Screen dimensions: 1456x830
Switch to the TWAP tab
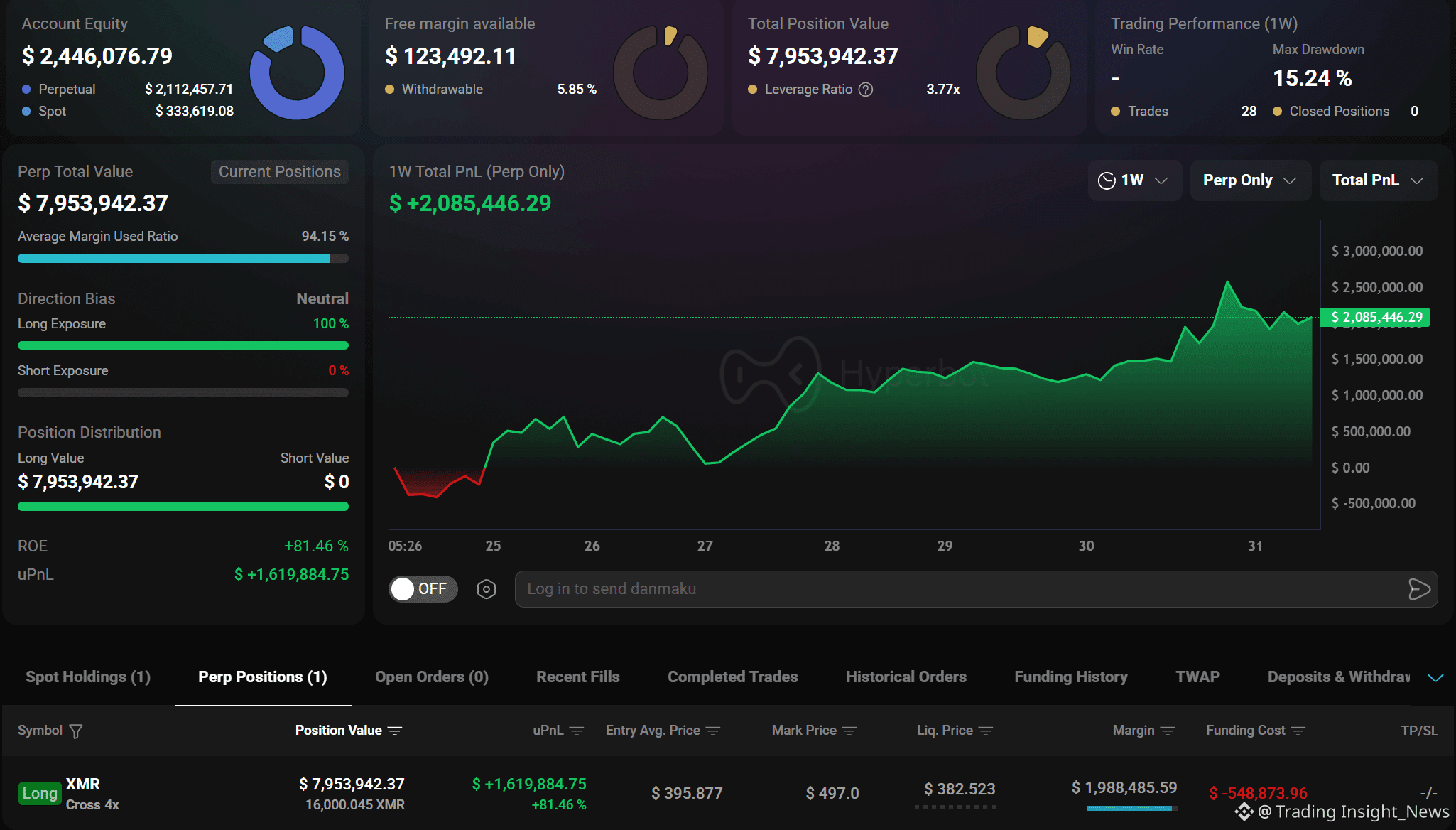click(x=1197, y=677)
